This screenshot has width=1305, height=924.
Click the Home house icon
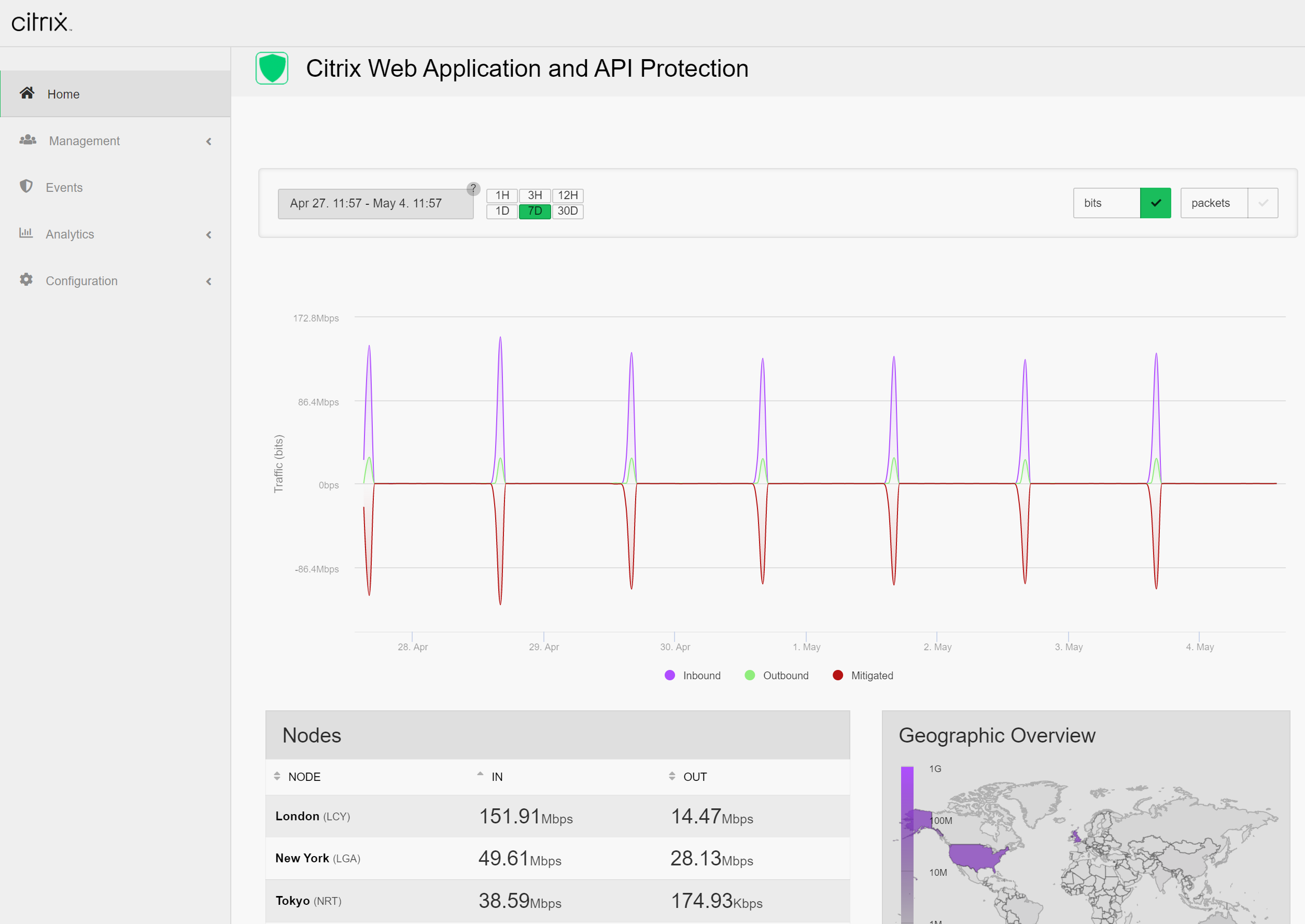pyautogui.click(x=27, y=93)
